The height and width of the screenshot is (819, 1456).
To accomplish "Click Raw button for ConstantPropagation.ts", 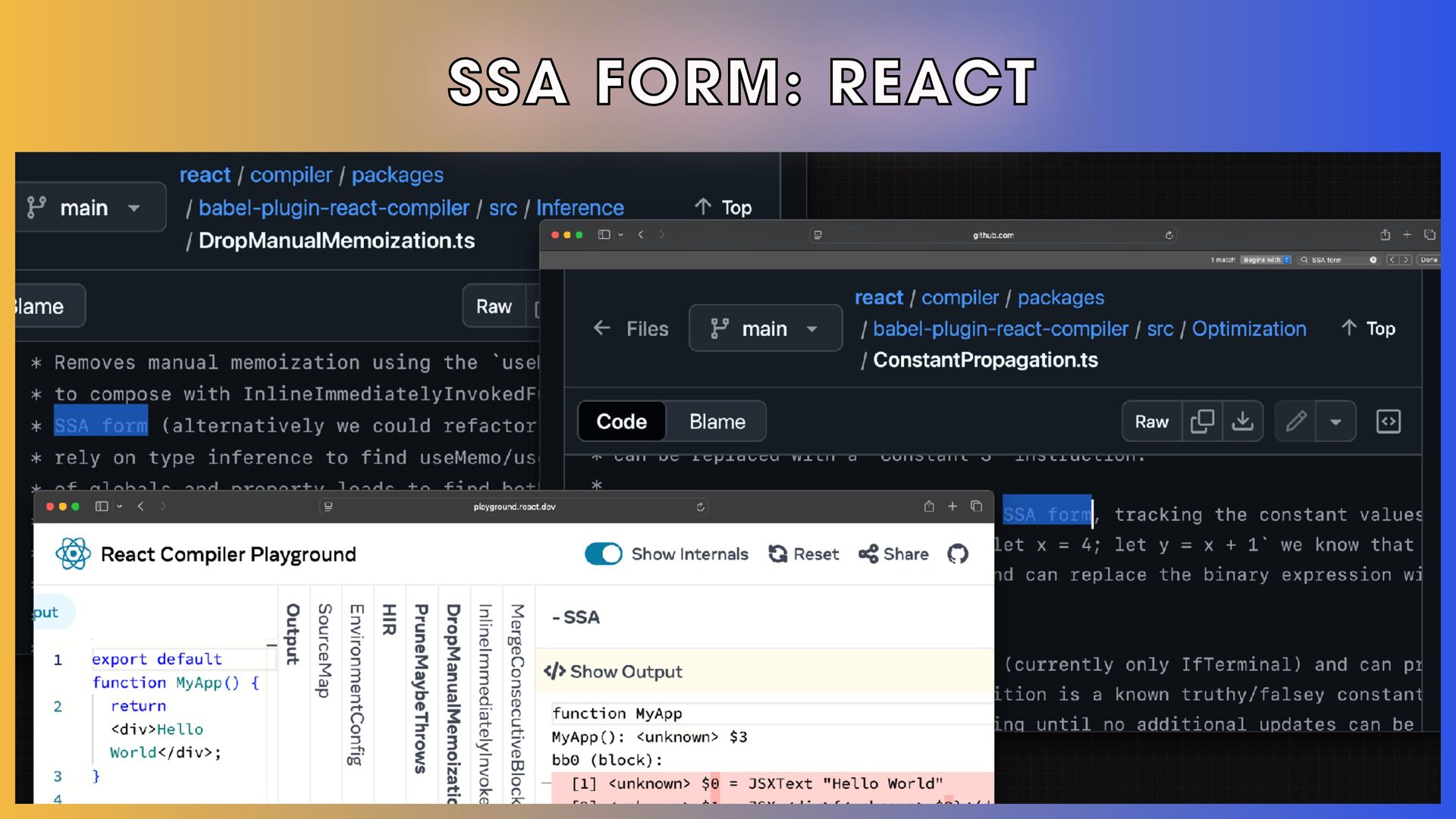I will tap(1151, 422).
